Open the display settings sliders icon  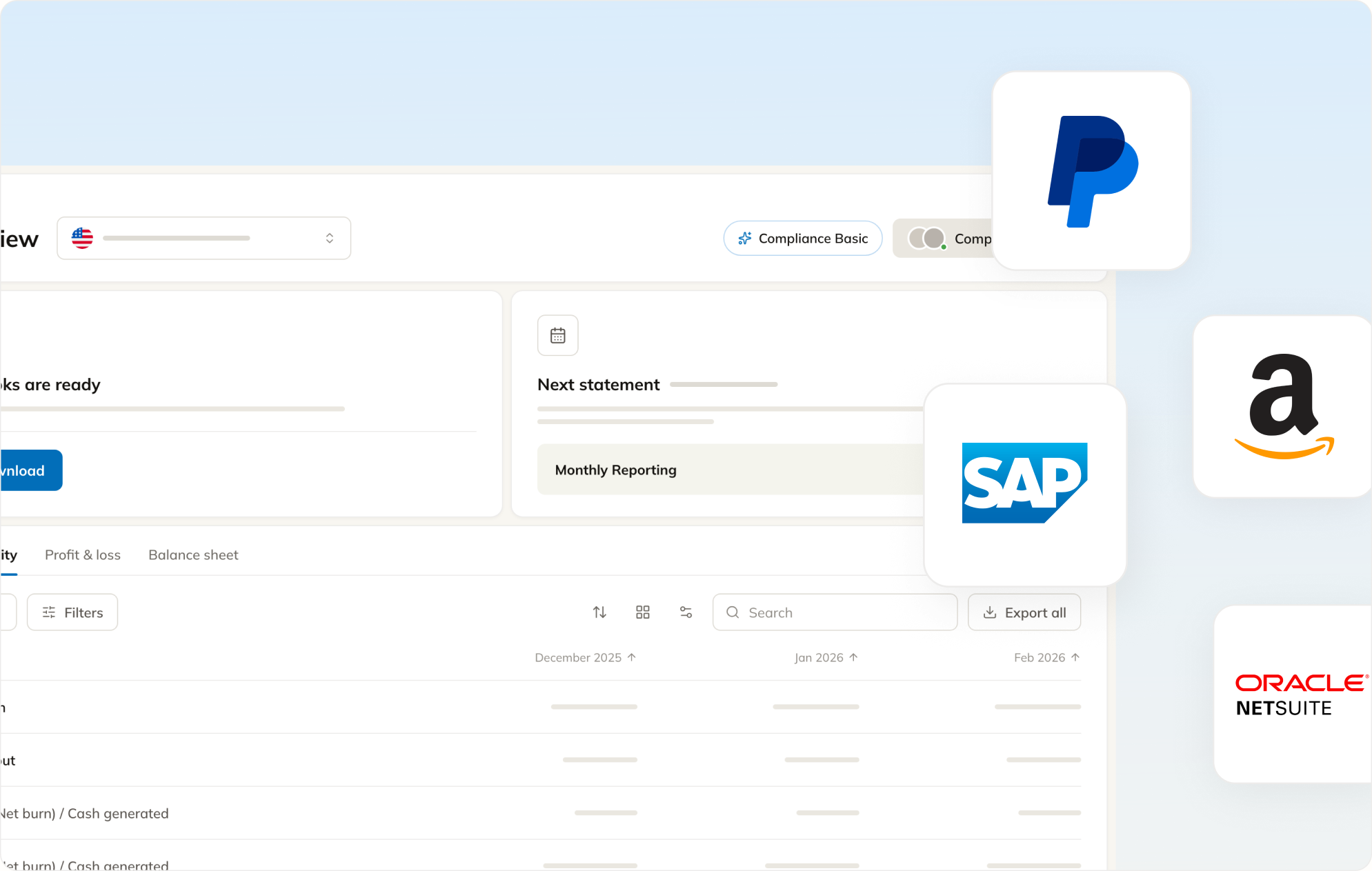click(x=686, y=612)
